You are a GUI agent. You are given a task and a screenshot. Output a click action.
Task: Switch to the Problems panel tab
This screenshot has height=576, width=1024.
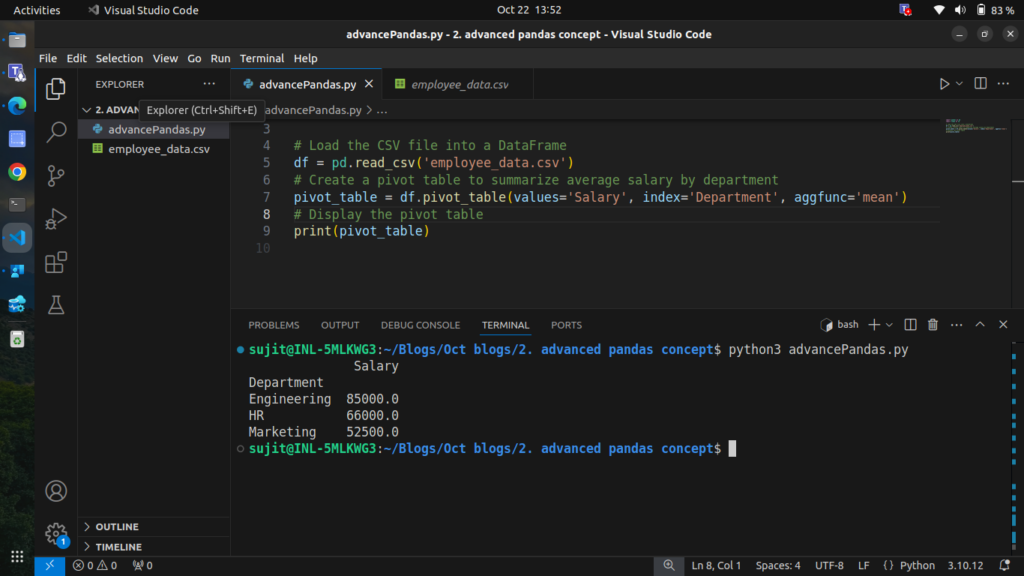[x=274, y=325]
